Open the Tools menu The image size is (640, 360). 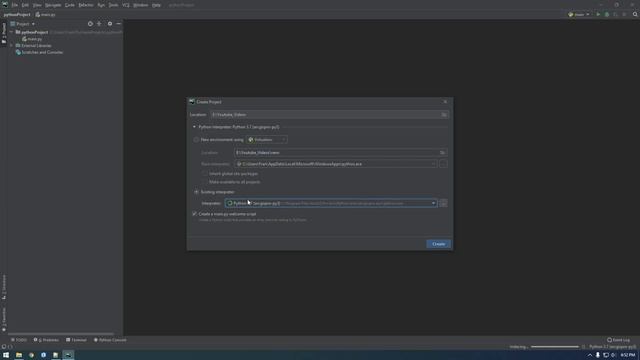coord(113,5)
